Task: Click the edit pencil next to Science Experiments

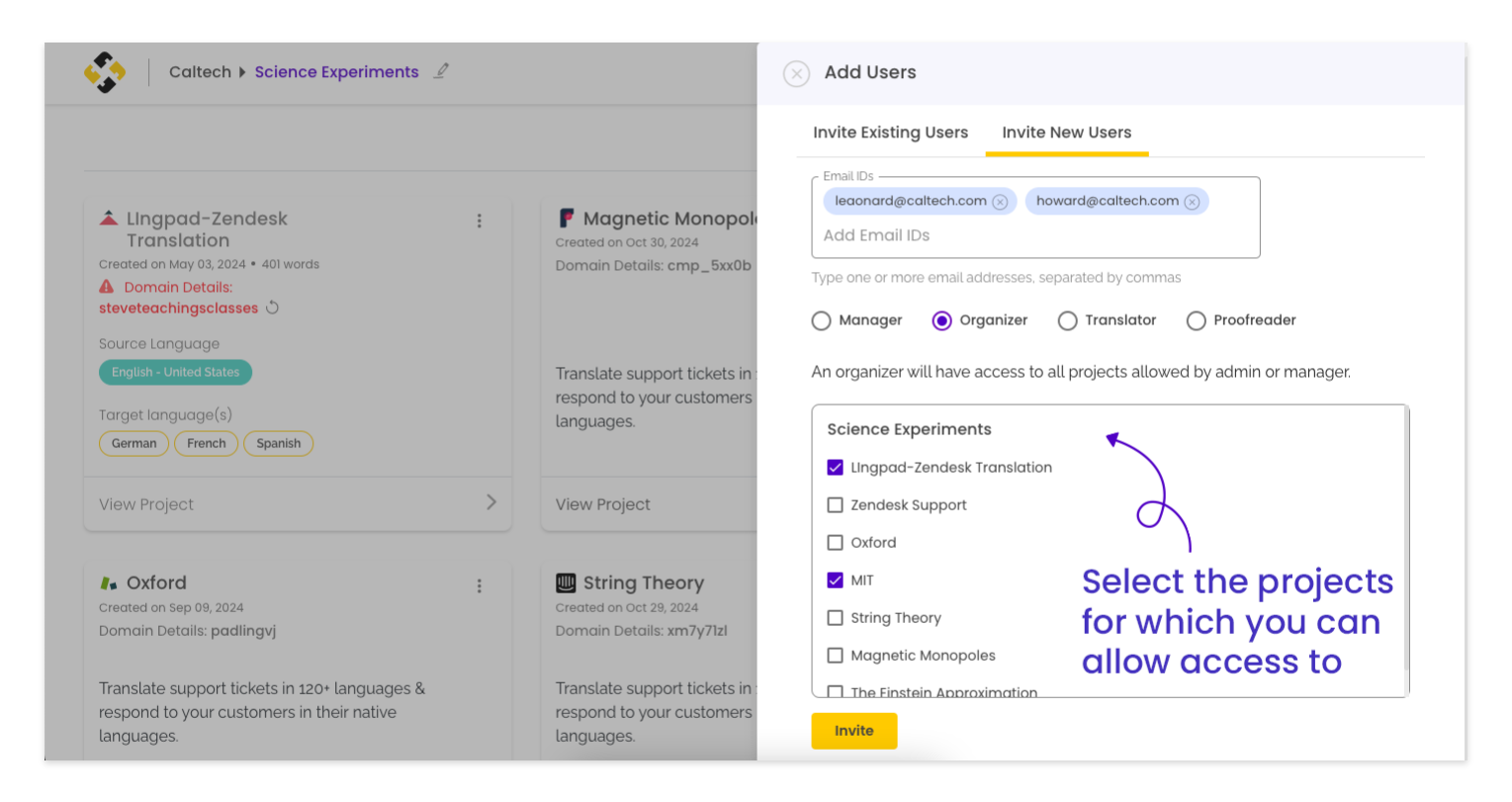Action: (x=441, y=71)
